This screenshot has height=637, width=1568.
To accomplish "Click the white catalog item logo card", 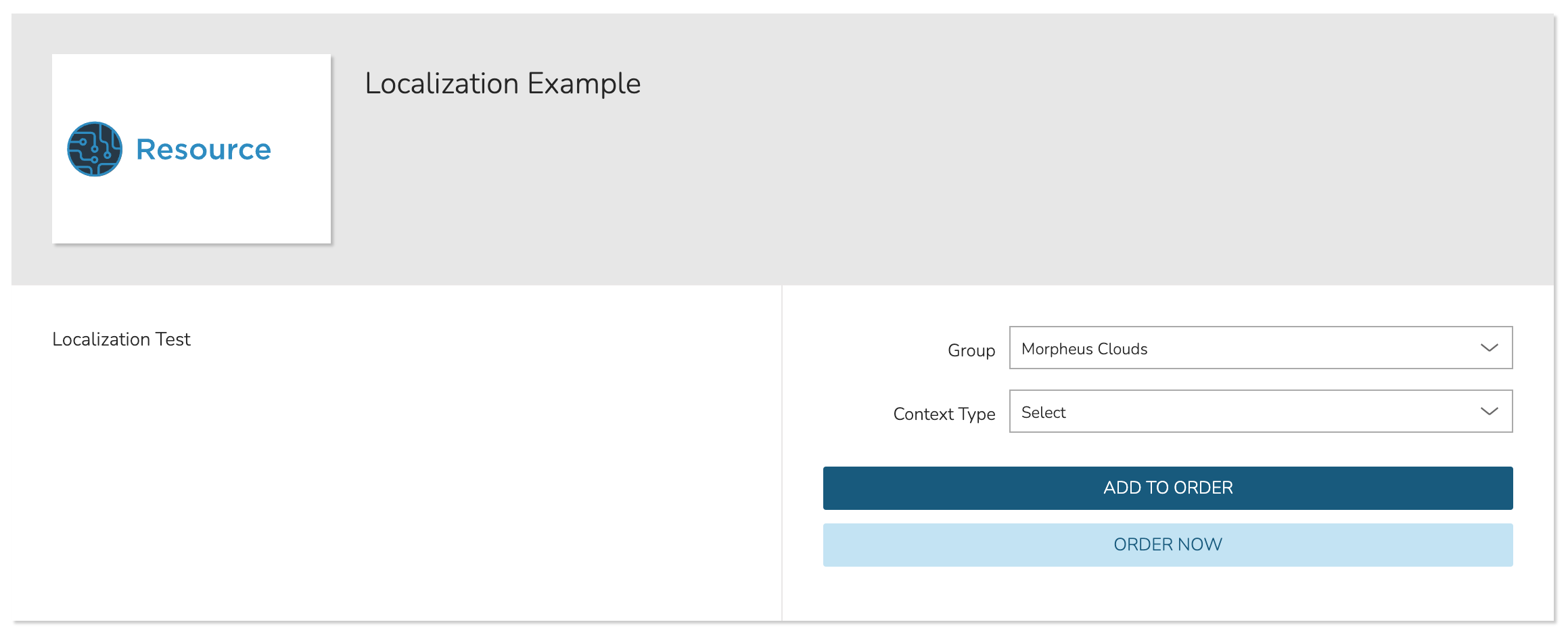I will click(x=191, y=210).
